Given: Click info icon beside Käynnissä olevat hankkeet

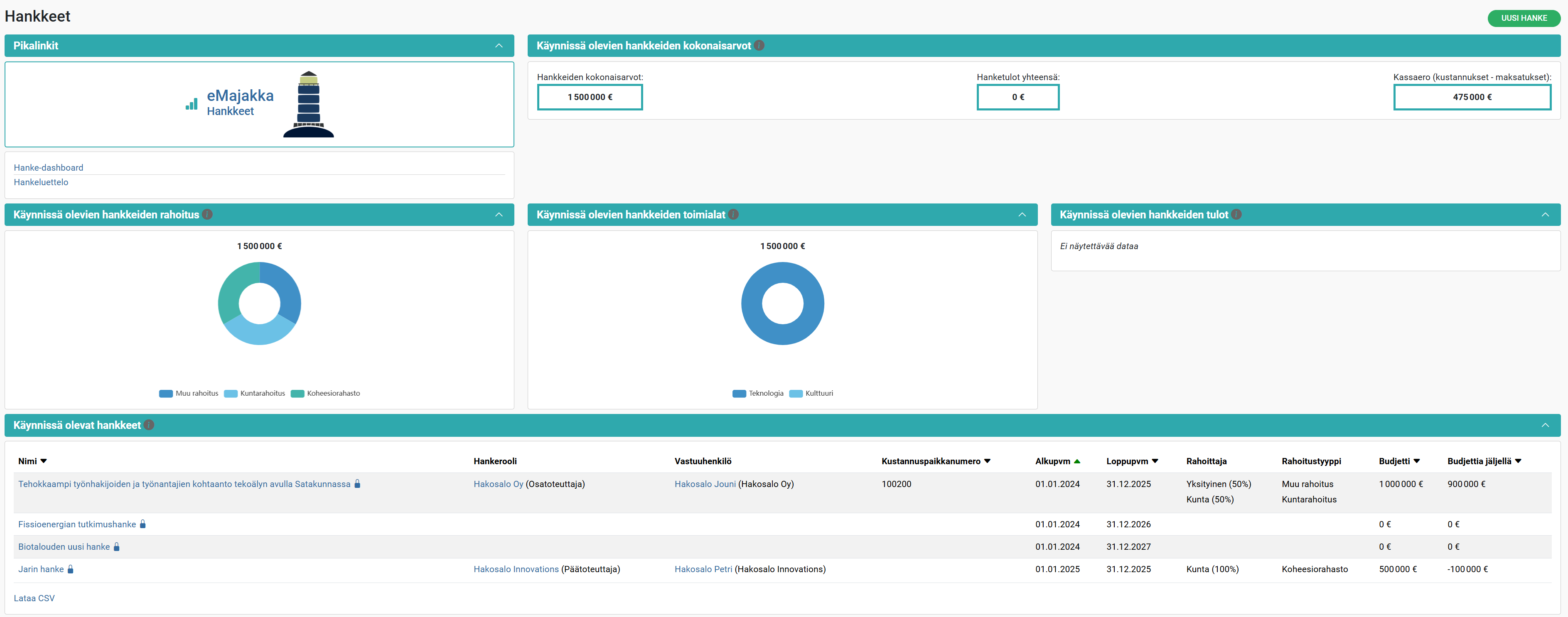Looking at the screenshot, I should (x=149, y=425).
